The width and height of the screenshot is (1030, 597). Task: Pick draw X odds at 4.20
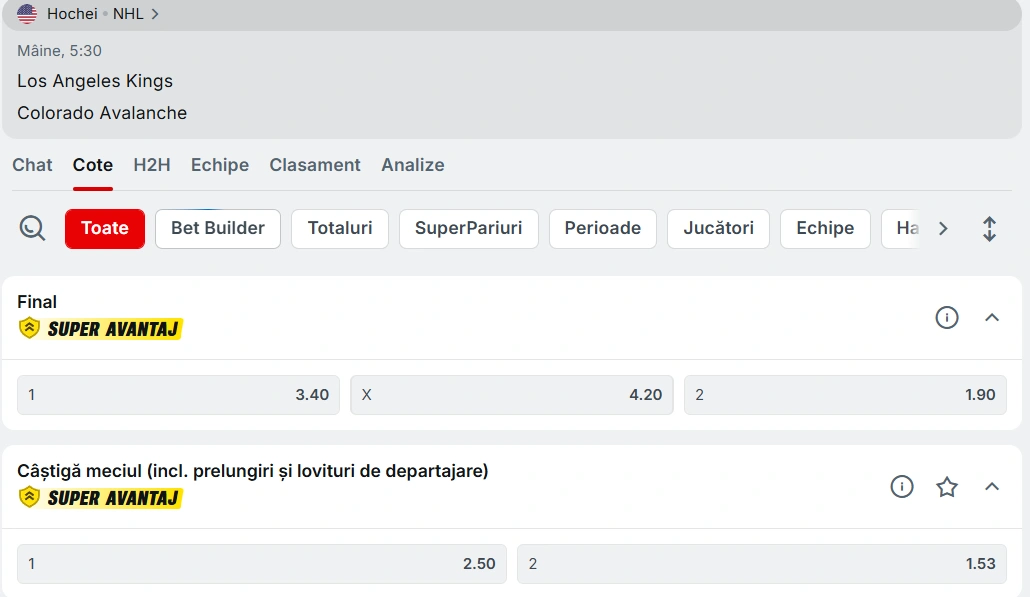(x=511, y=395)
